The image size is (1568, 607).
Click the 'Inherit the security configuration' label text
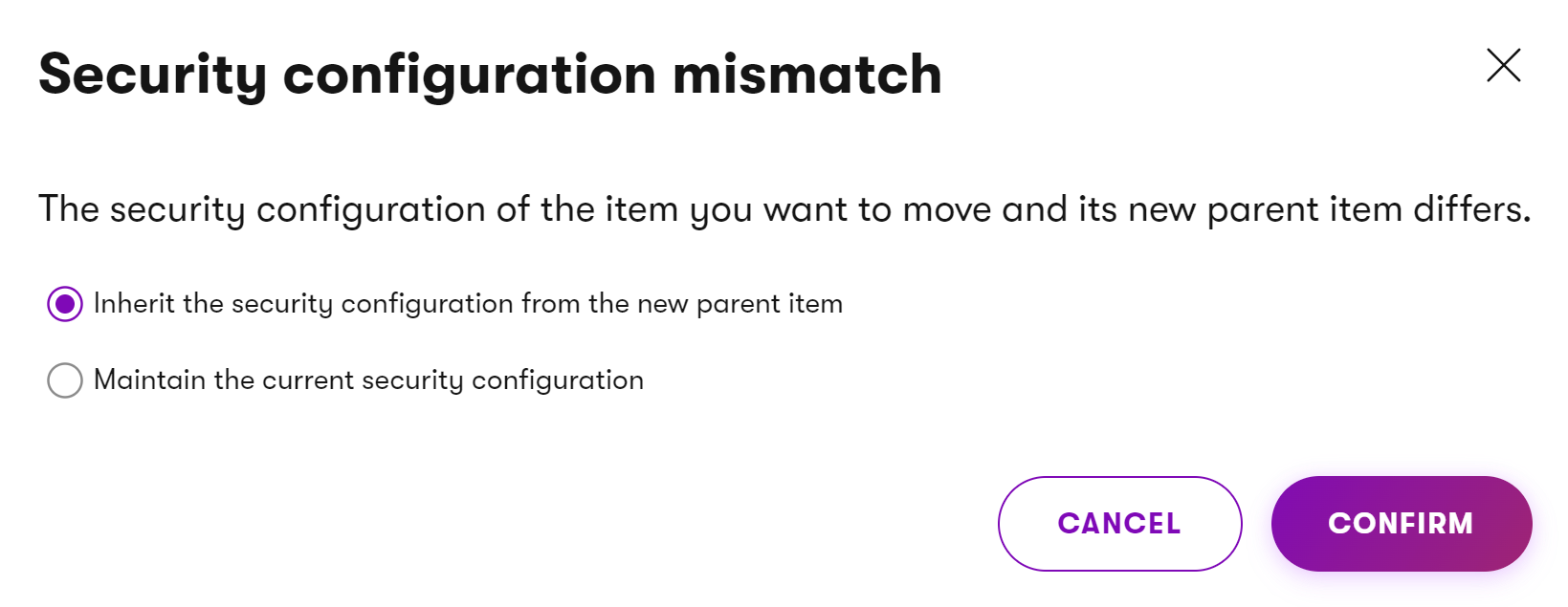pyautogui.click(x=468, y=304)
